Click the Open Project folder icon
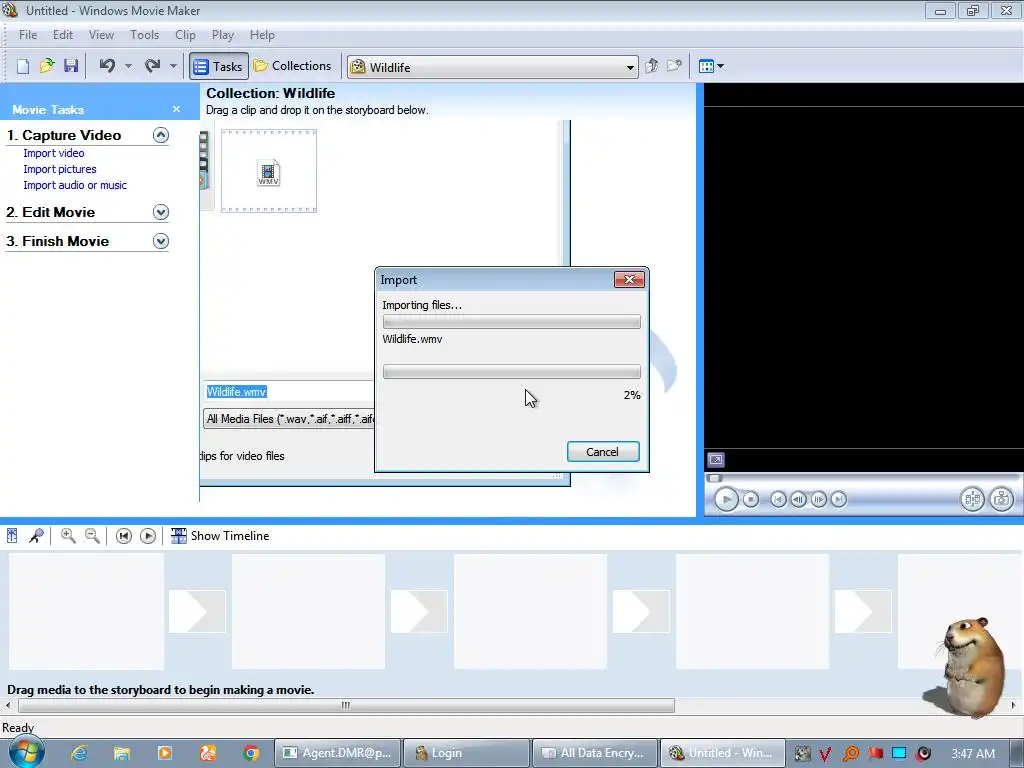Viewport: 1024px width, 768px height. tap(47, 66)
